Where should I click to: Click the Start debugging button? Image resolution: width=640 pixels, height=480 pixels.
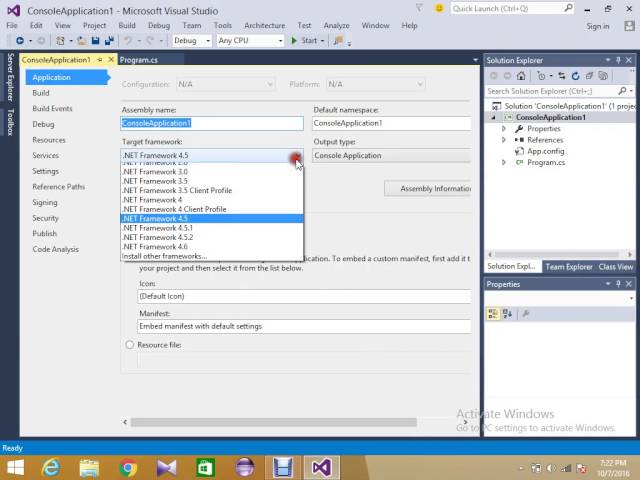point(304,40)
